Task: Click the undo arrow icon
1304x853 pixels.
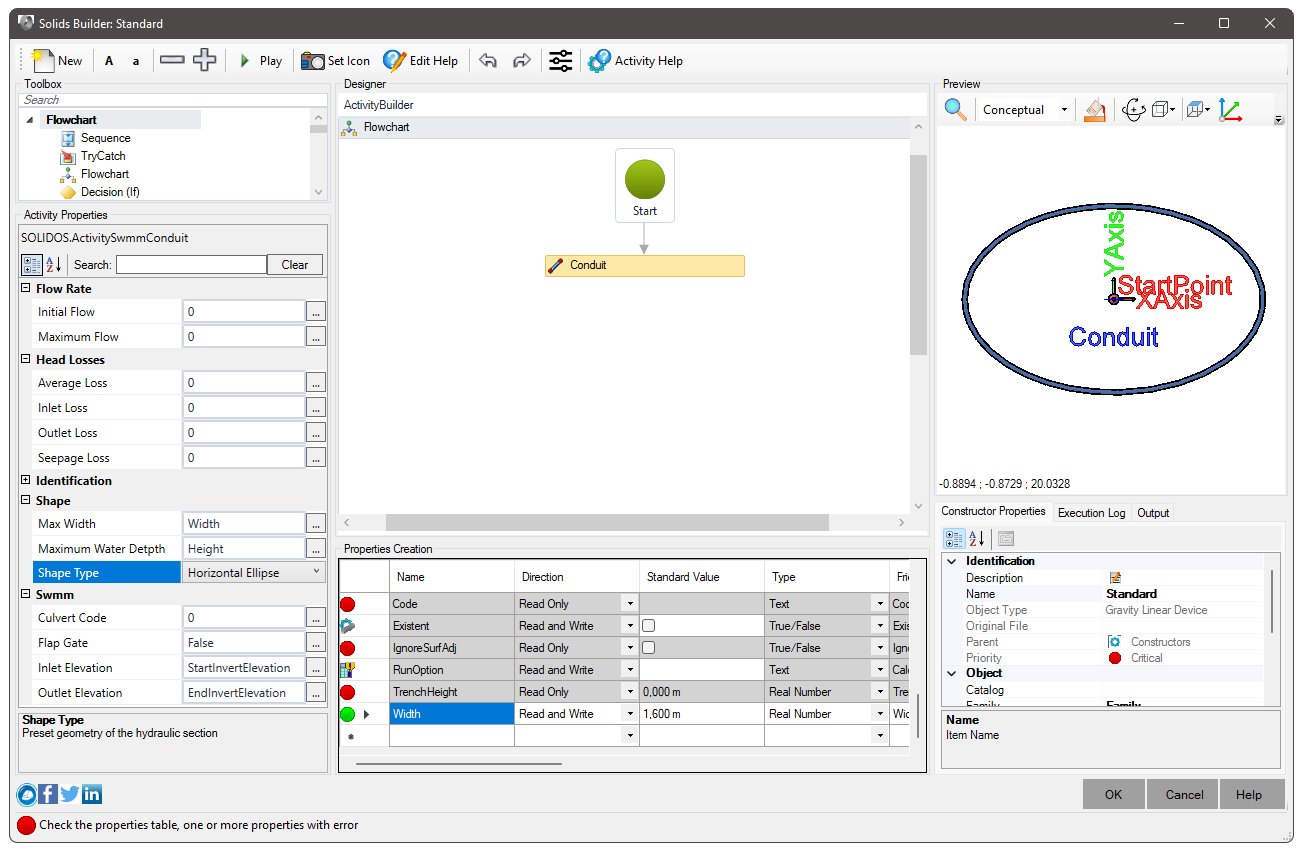Action: (x=488, y=61)
